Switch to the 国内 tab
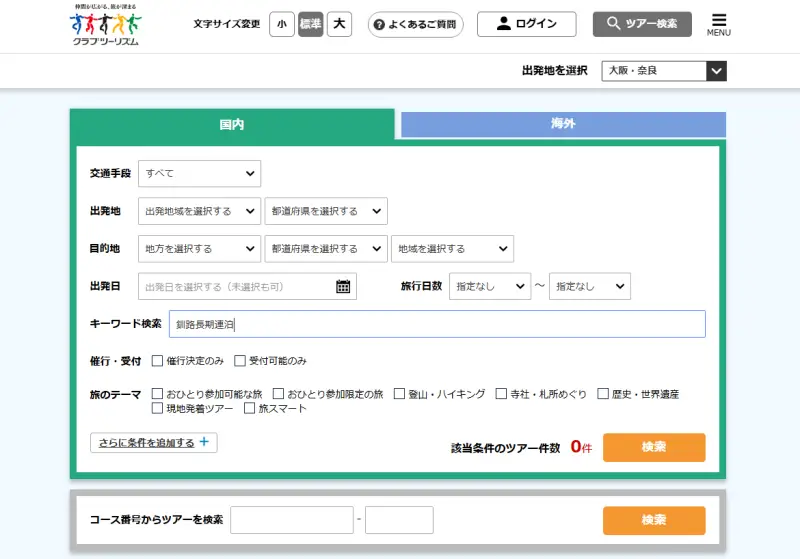The image size is (800, 559). tap(232, 124)
